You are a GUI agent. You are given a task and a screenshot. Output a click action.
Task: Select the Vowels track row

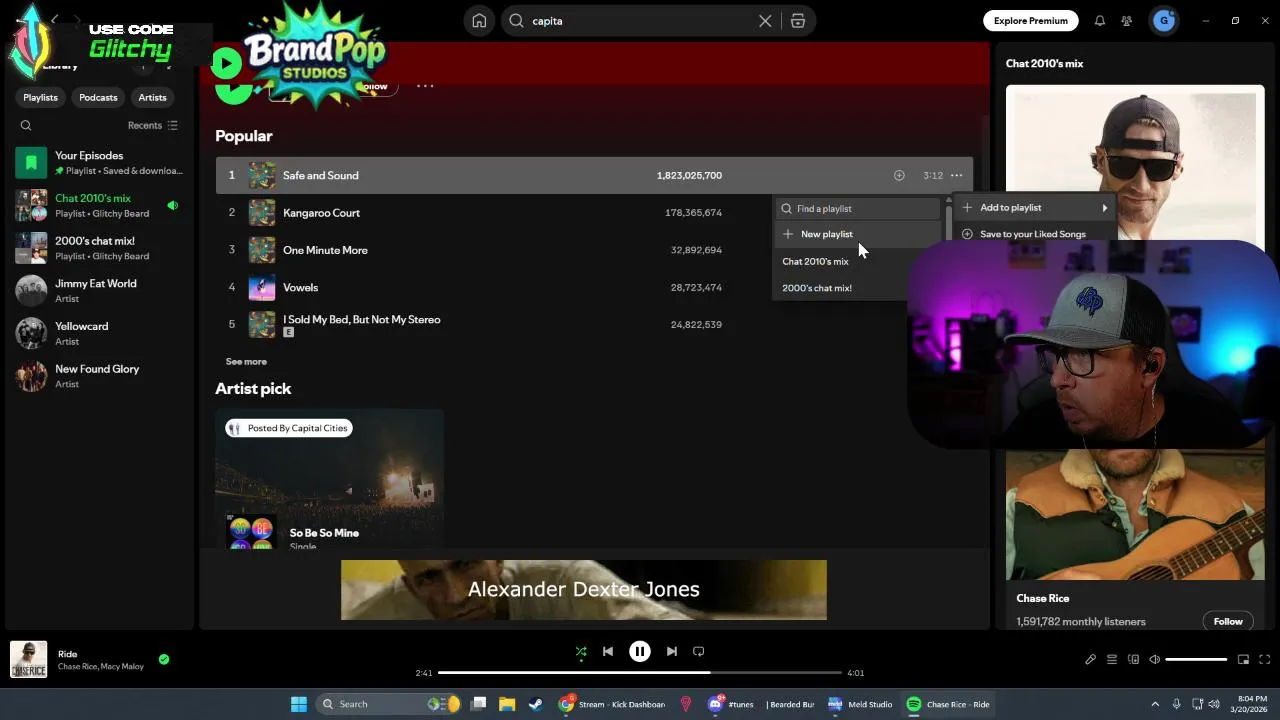[x=594, y=287]
